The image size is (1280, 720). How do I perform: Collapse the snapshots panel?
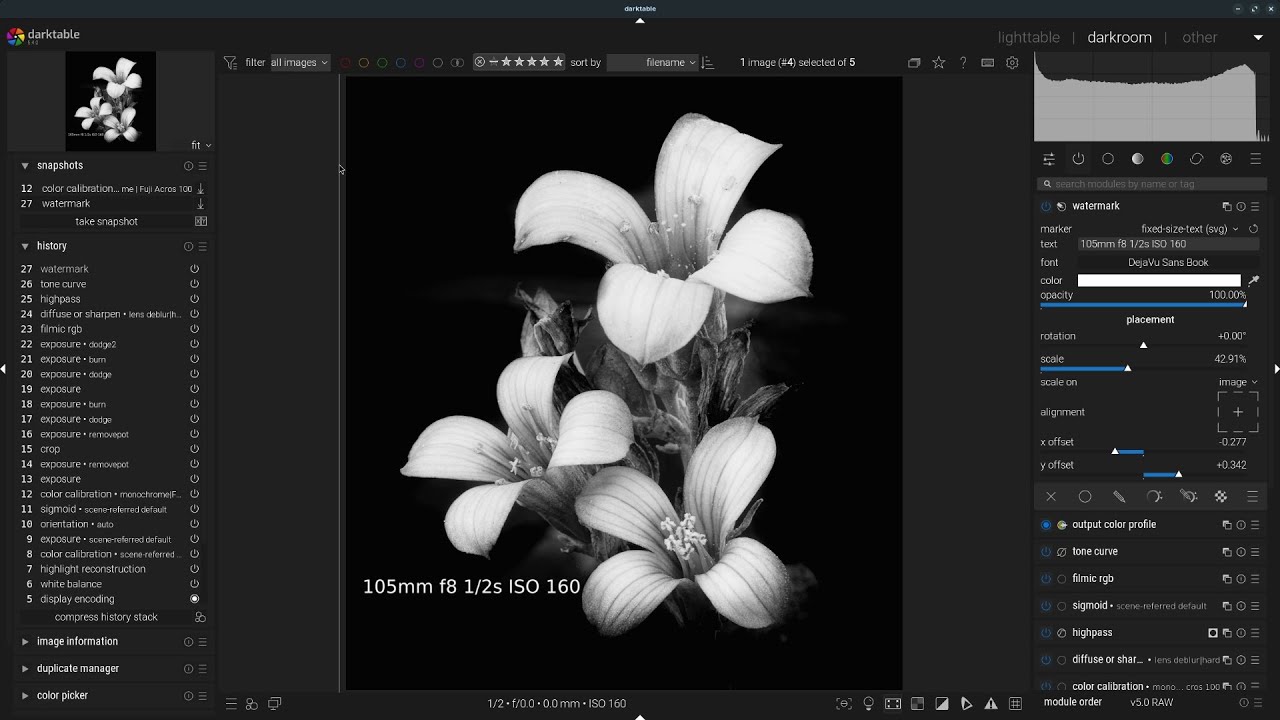pos(25,166)
